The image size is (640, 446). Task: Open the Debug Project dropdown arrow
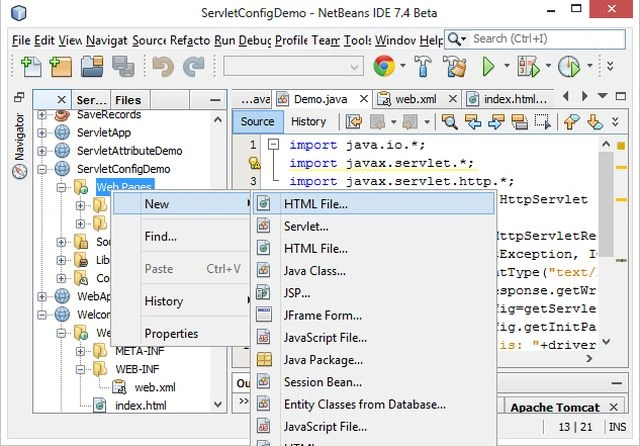pos(548,65)
